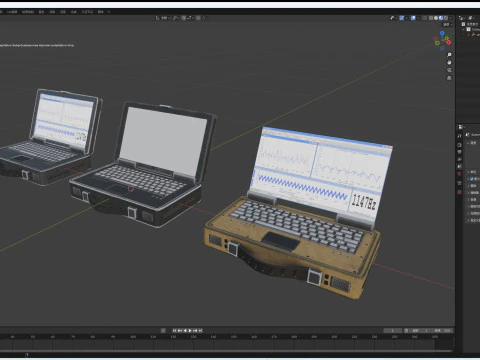
Task: Open the Tool properties tab
Action: [x=459, y=136]
